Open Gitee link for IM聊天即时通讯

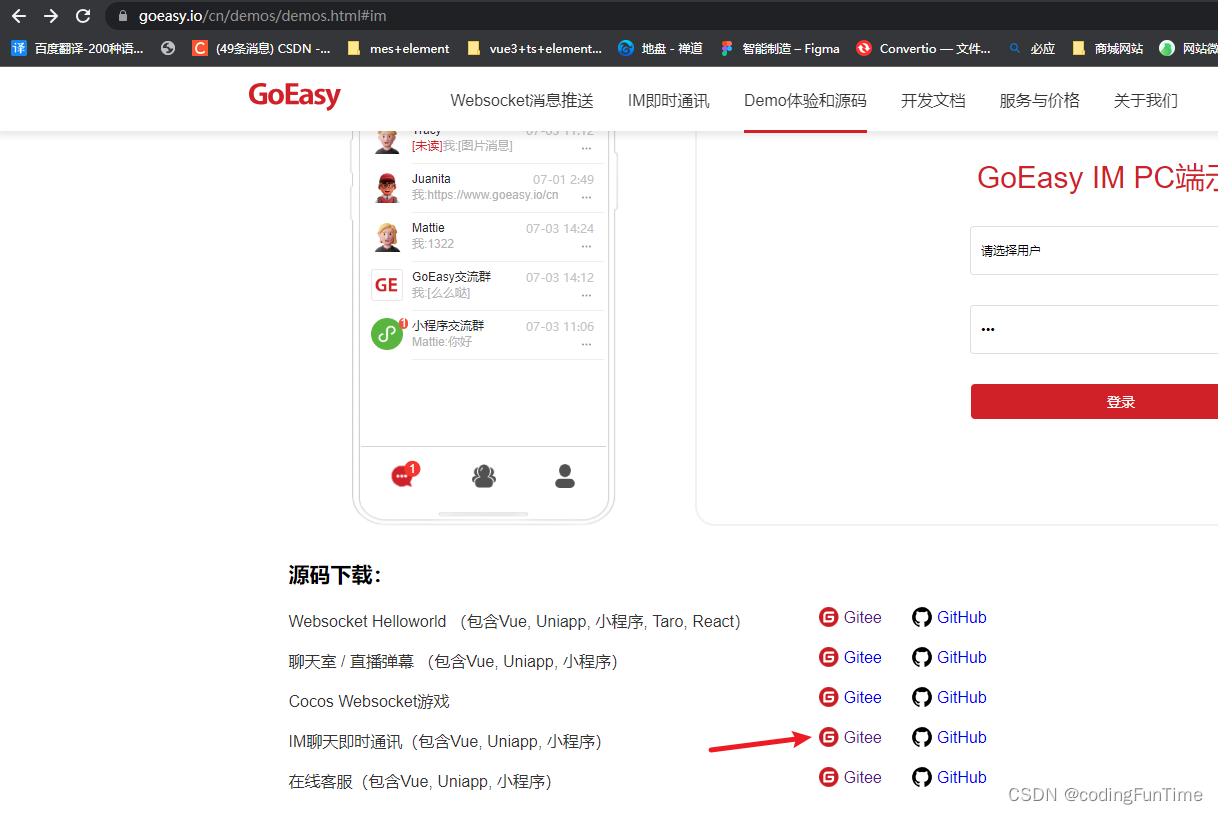point(851,737)
